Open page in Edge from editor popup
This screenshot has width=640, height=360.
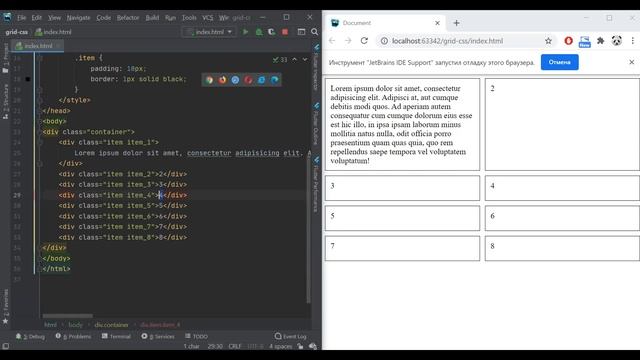click(275, 80)
